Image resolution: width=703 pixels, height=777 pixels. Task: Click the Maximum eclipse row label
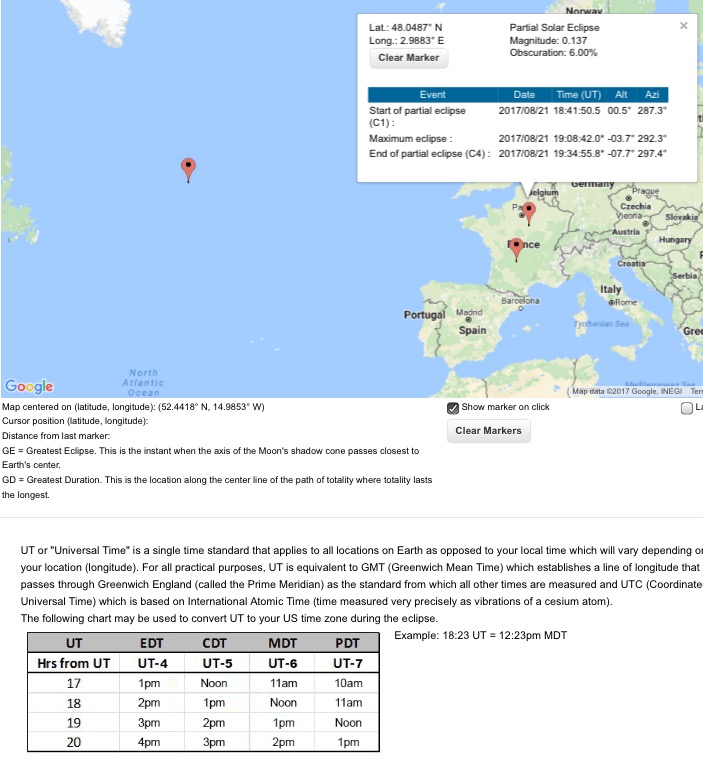(411, 139)
